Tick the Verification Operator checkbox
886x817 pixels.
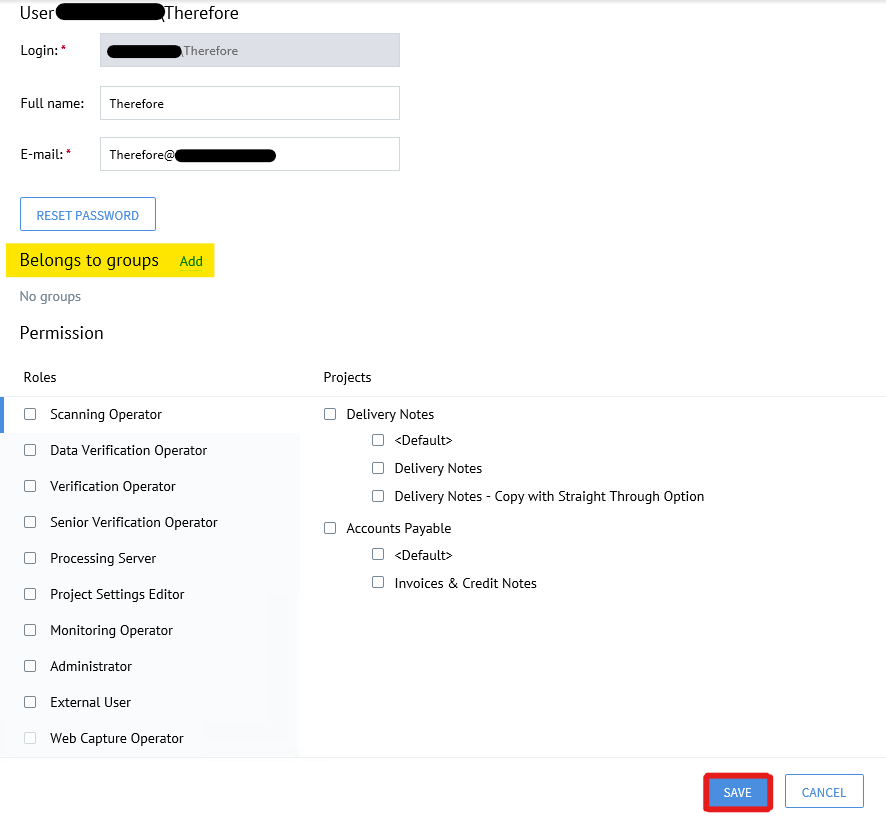[x=30, y=486]
